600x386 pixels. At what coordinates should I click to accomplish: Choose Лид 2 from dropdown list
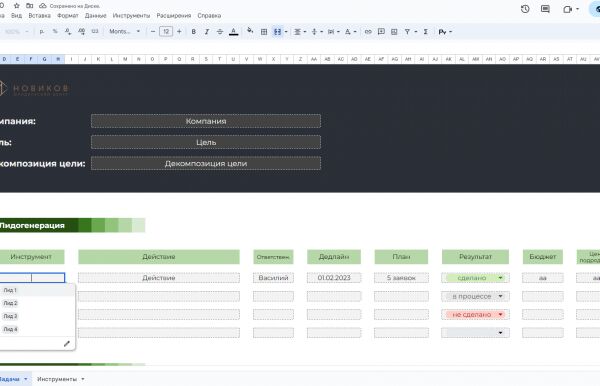click(10, 303)
